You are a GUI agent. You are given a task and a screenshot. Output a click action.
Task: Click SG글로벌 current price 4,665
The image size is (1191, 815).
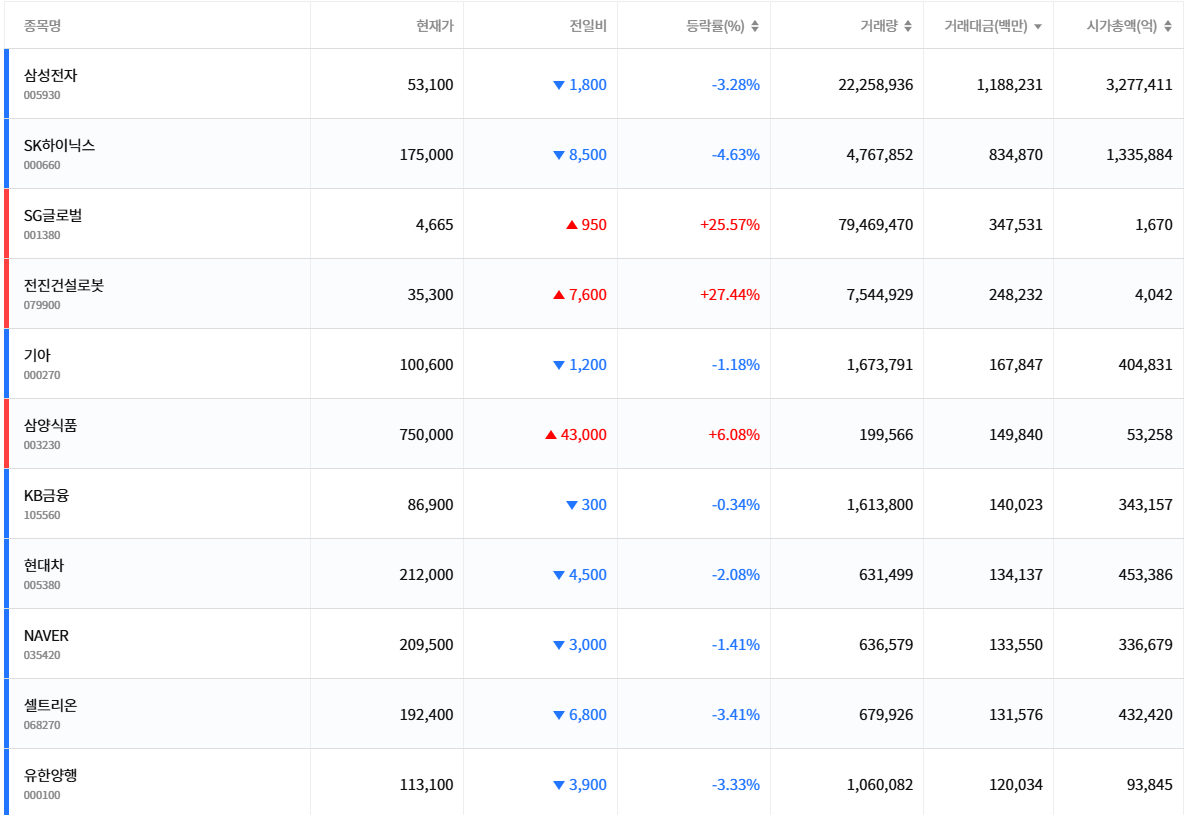click(x=434, y=224)
